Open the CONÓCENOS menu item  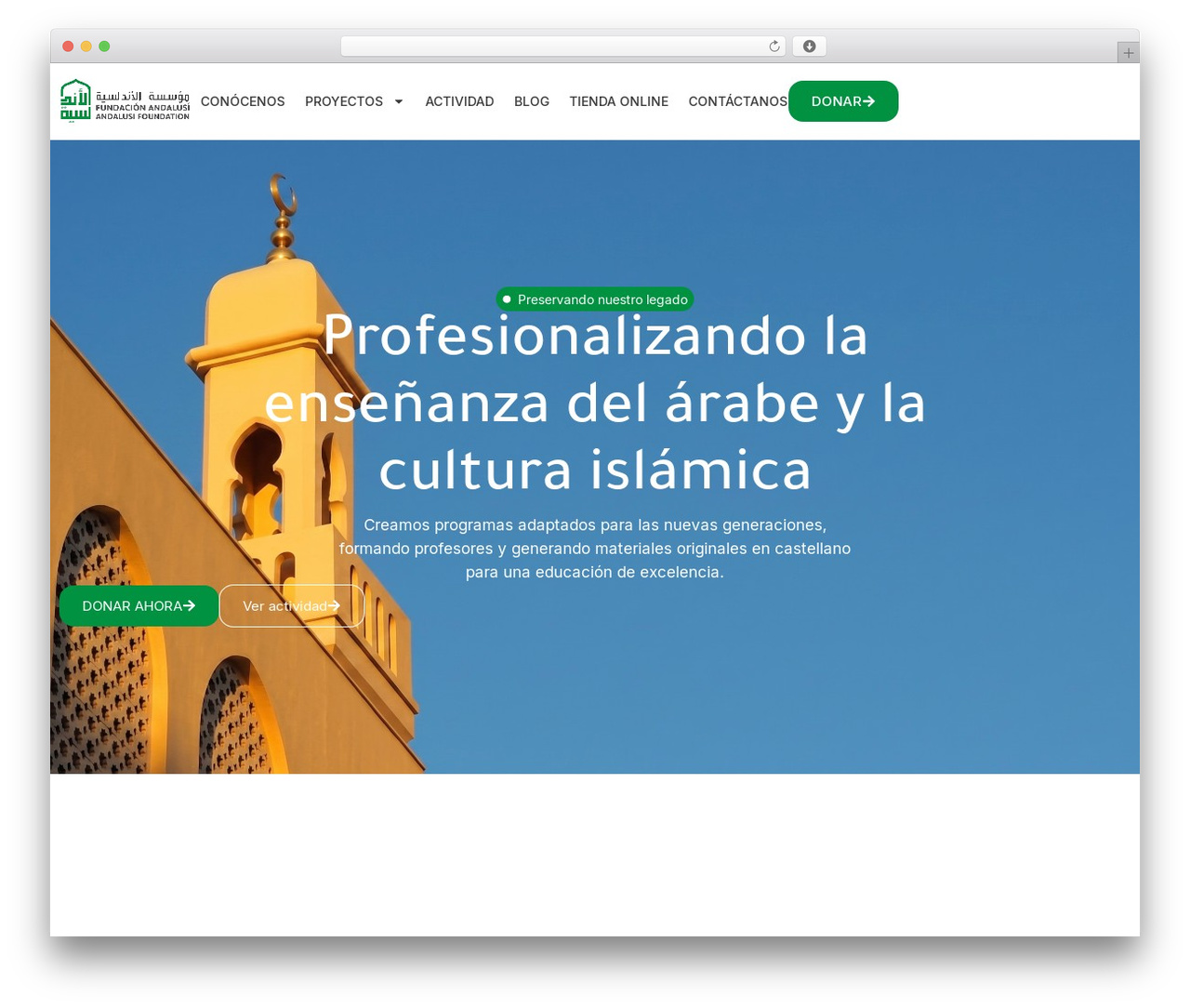click(x=243, y=101)
